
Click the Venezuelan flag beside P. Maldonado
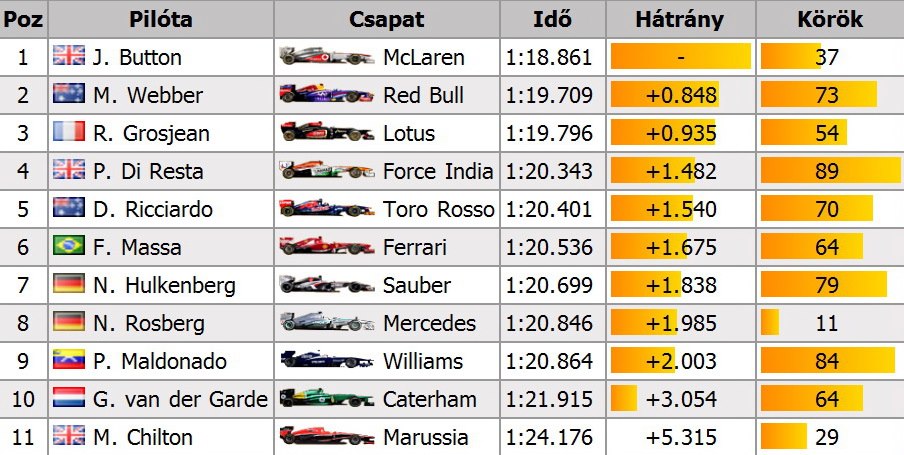tap(69, 361)
